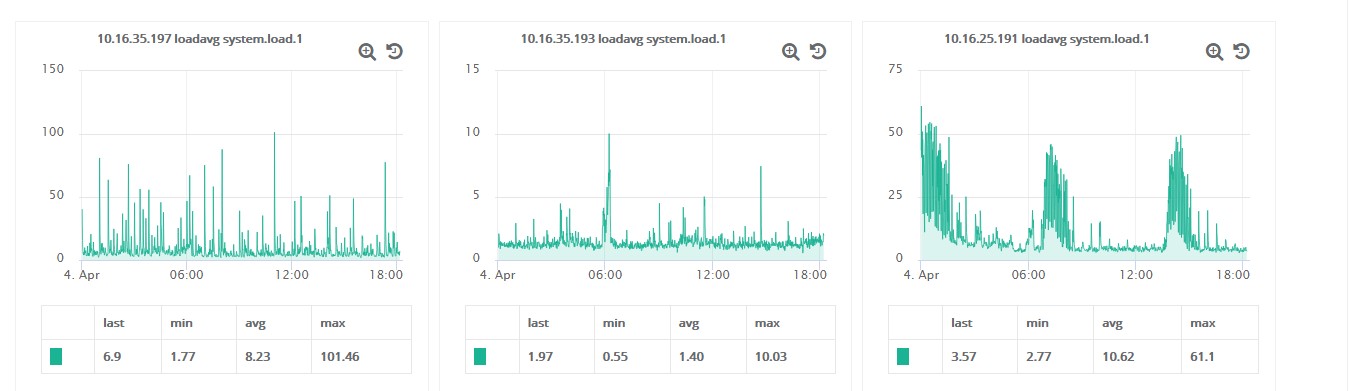Click the 18:00 label on 10.16.25.191 chart
This screenshot has width=1349, height=391.
(1233, 275)
